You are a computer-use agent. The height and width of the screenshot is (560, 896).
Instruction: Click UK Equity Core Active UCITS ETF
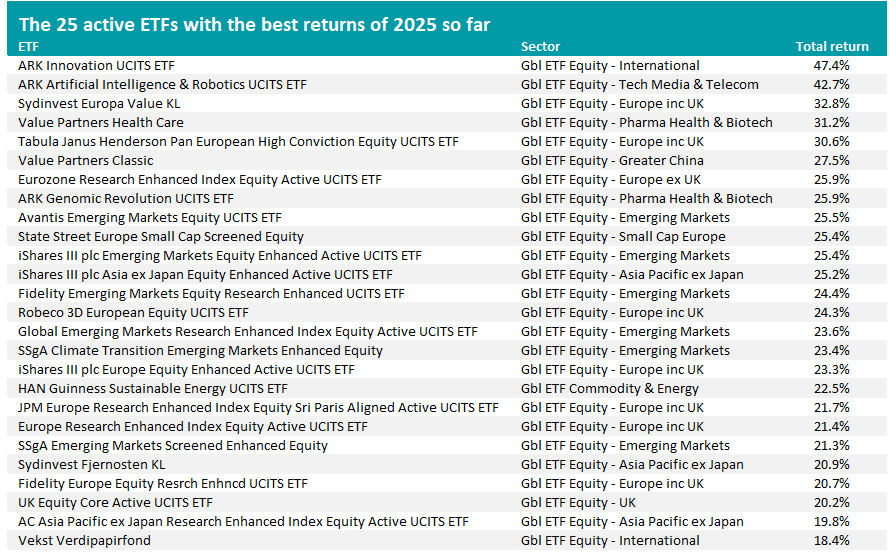pyautogui.click(x=115, y=502)
